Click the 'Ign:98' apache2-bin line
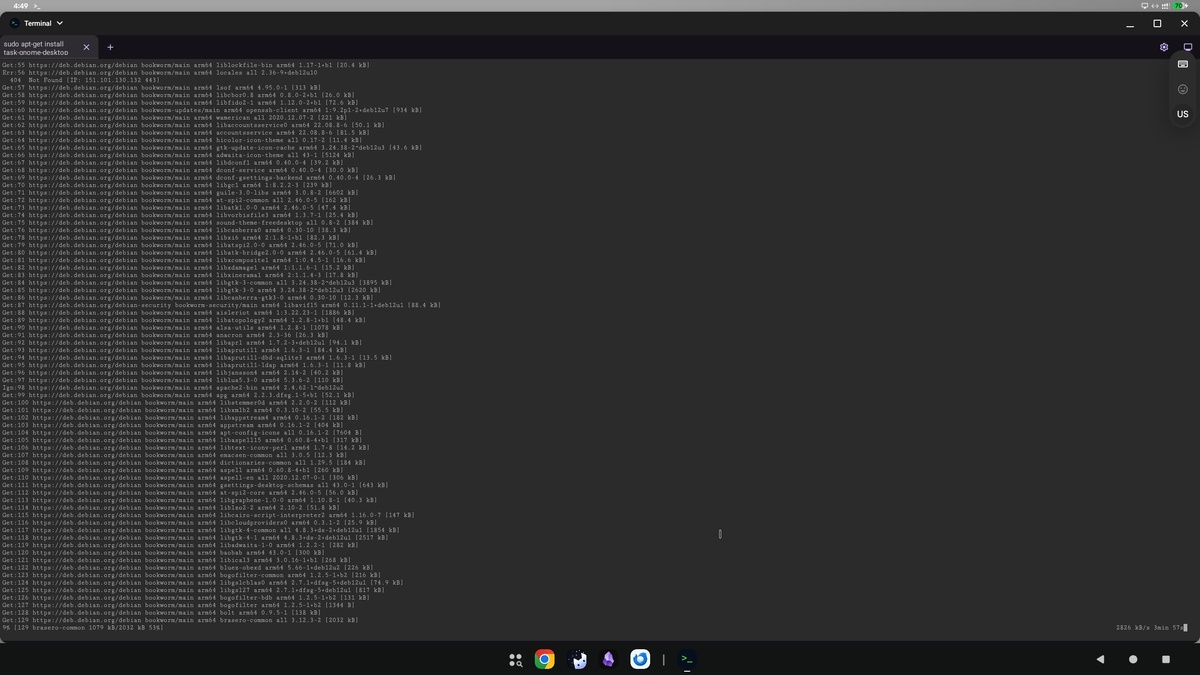 [173, 387]
